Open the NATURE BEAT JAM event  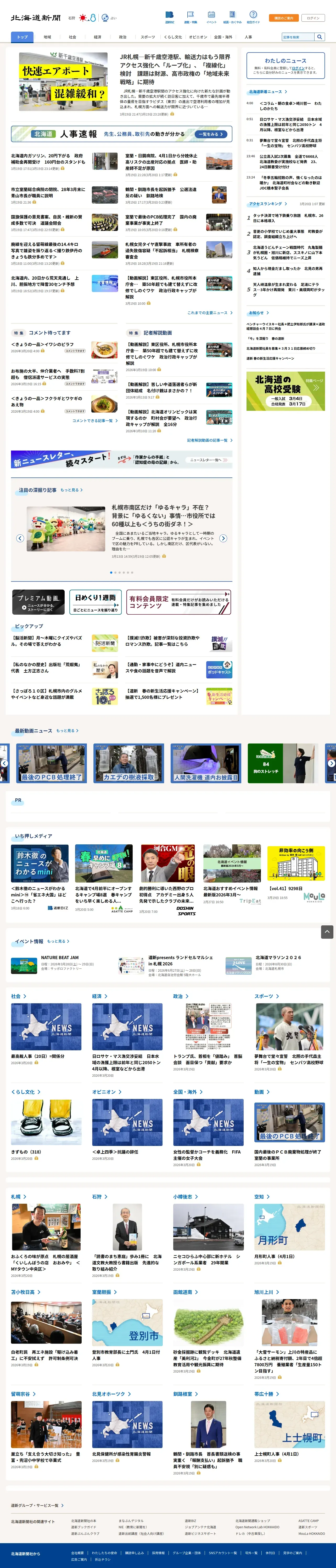click(60, 958)
